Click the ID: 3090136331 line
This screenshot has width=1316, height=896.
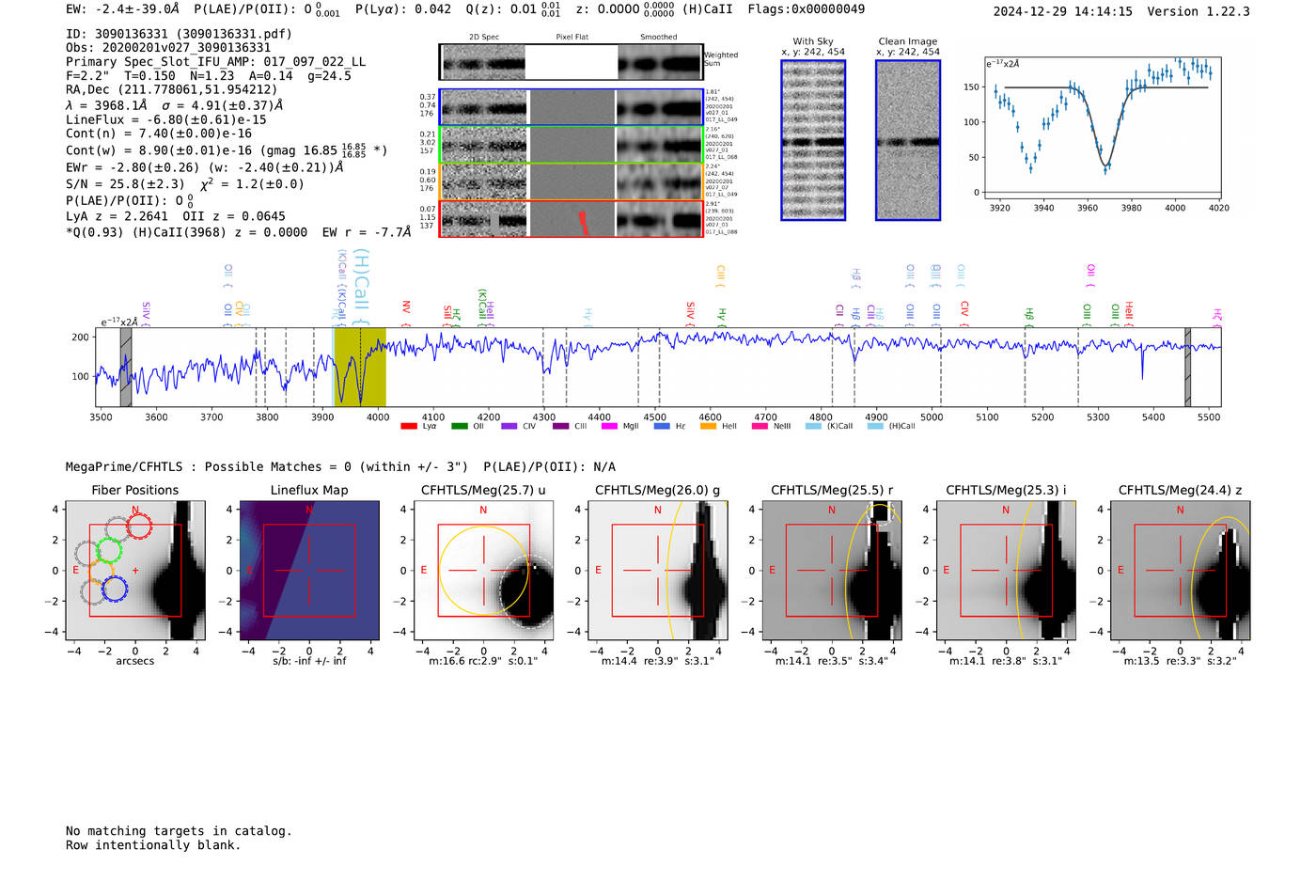pos(179,34)
